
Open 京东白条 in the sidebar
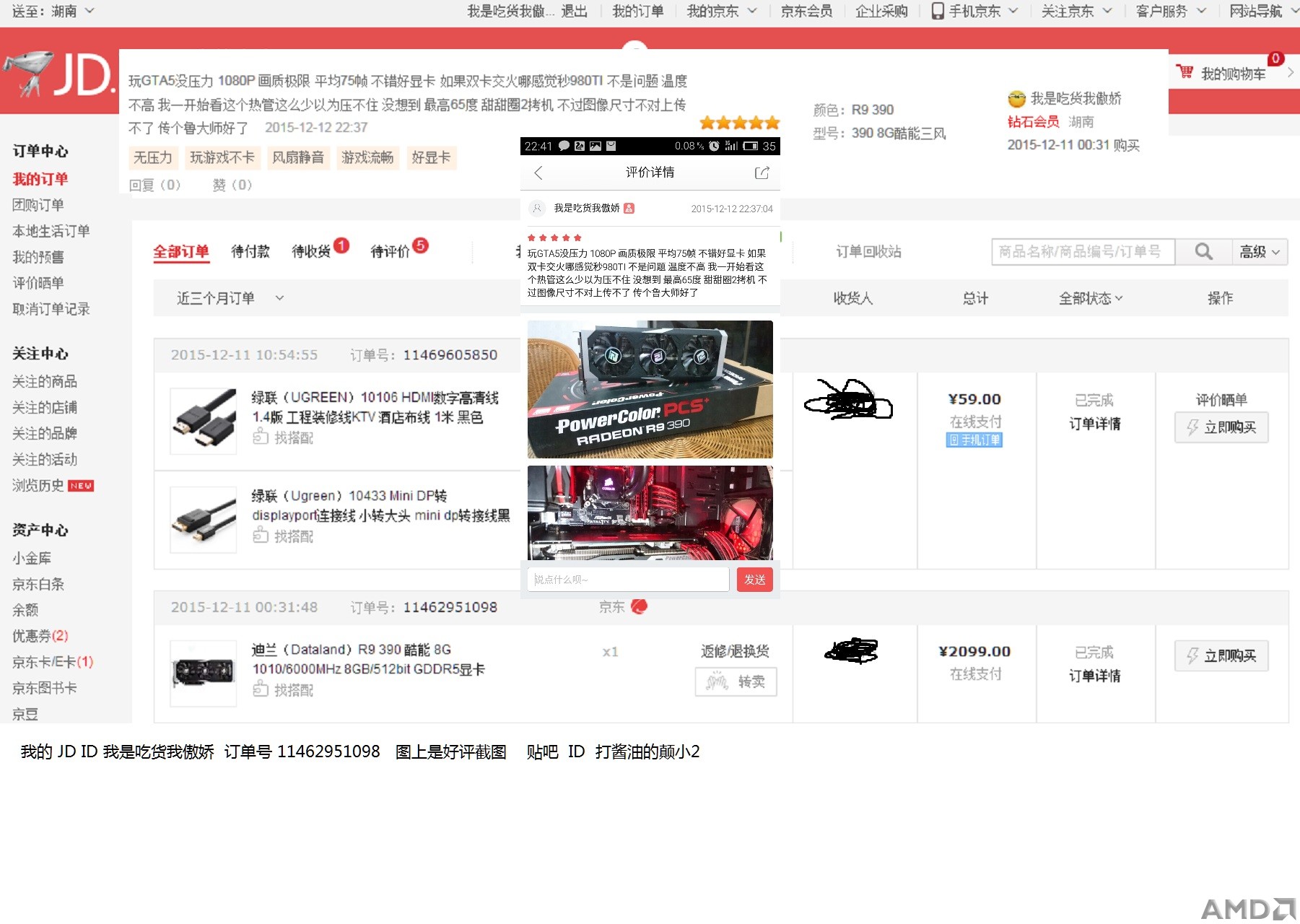(38, 584)
